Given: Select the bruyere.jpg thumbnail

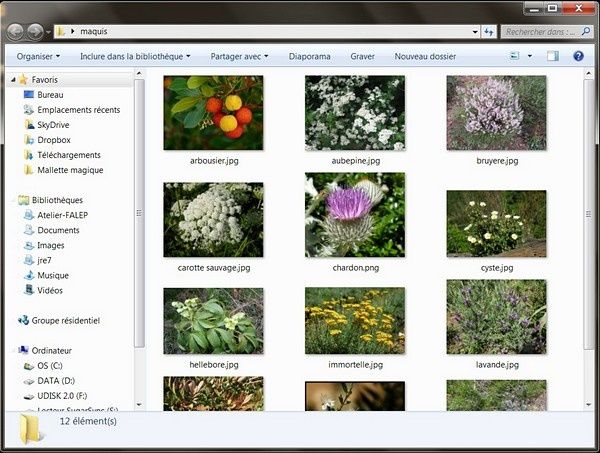Looking at the screenshot, I should coord(496,112).
